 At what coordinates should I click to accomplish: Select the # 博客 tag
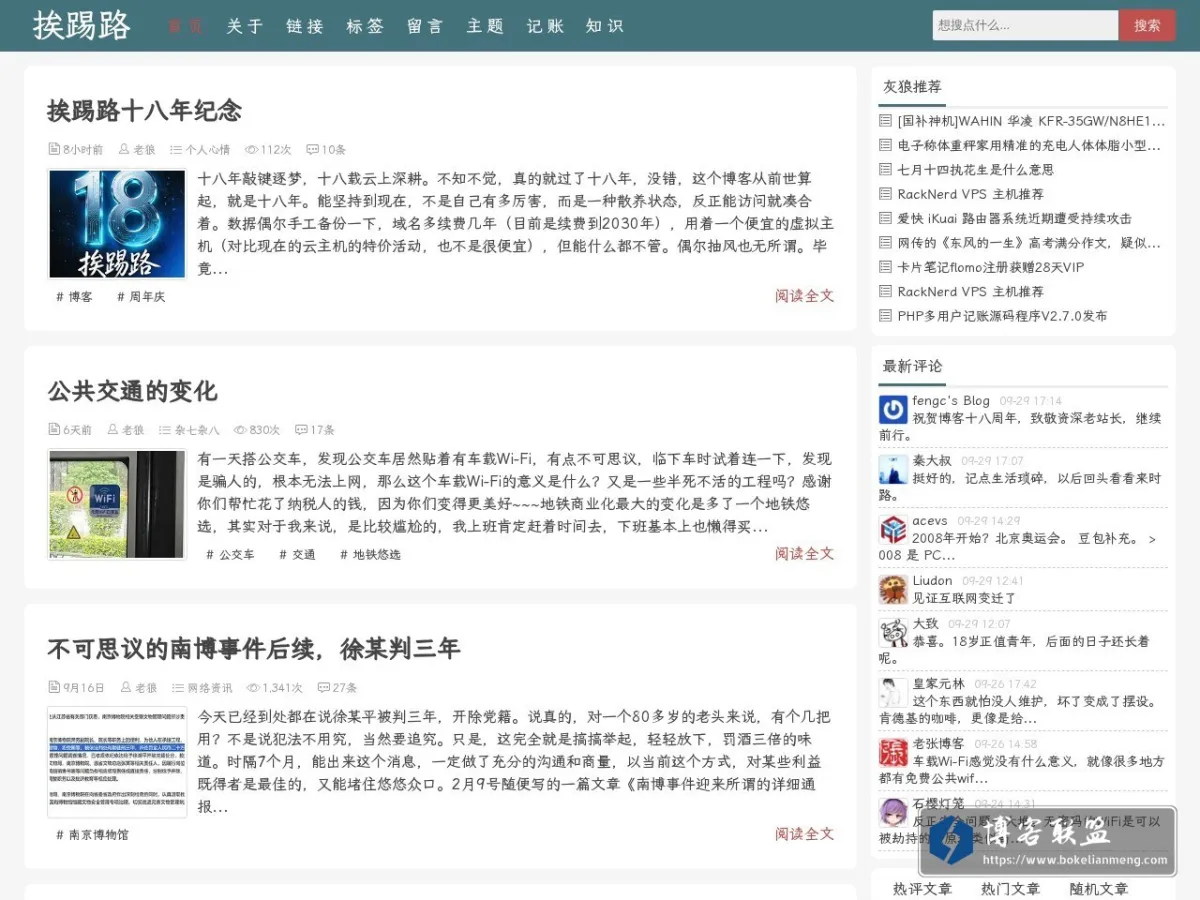[x=74, y=297]
